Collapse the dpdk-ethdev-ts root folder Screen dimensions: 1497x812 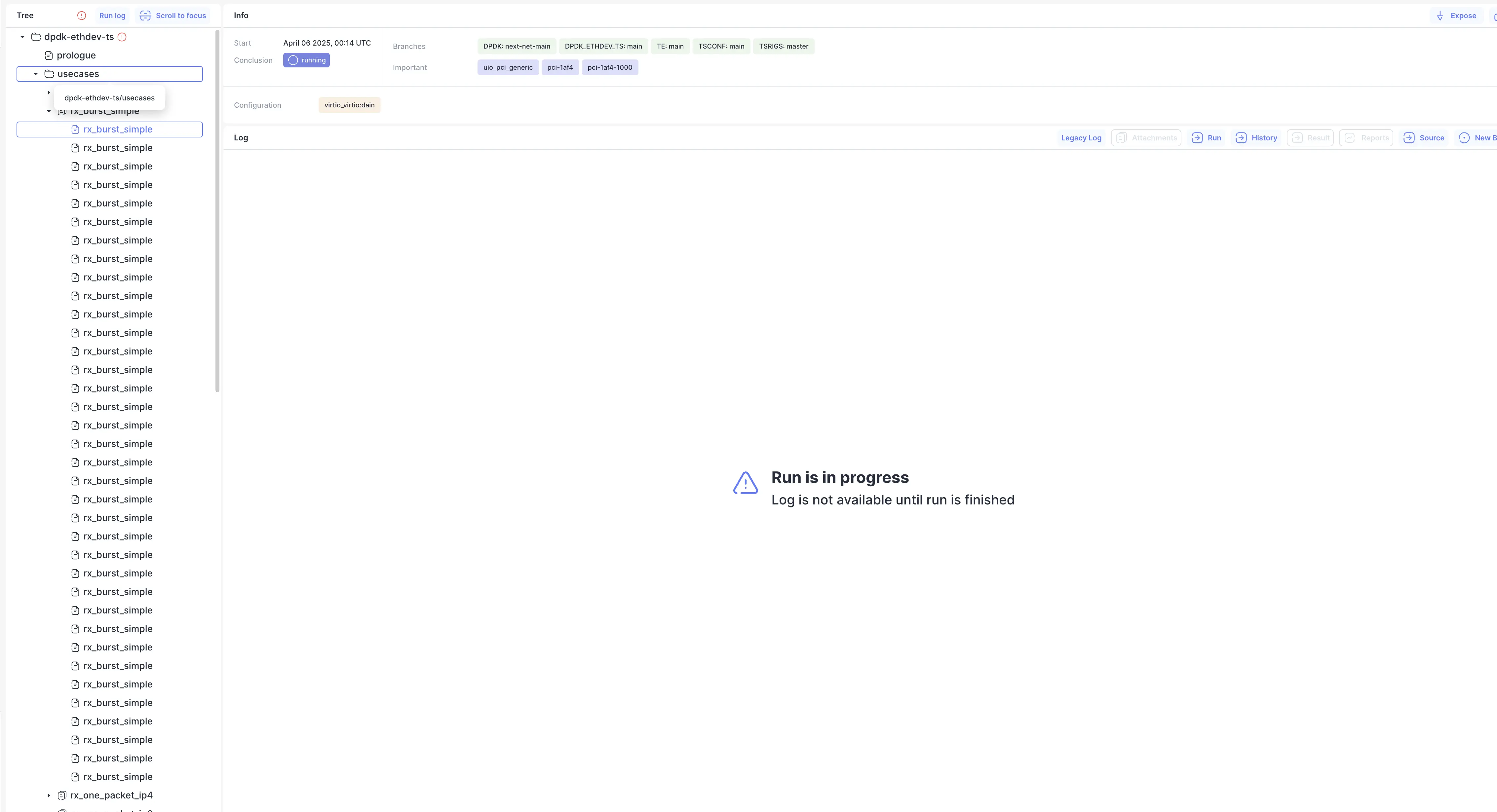click(23, 37)
